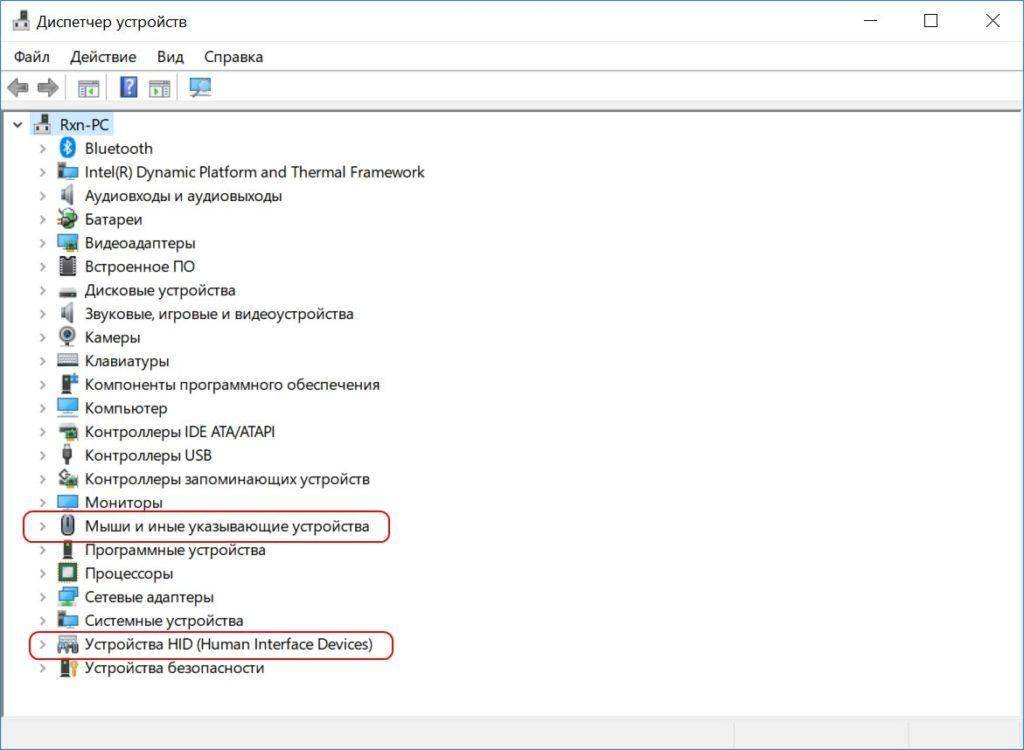
Task: Click the Батареи battery icon
Action: click(x=68, y=219)
